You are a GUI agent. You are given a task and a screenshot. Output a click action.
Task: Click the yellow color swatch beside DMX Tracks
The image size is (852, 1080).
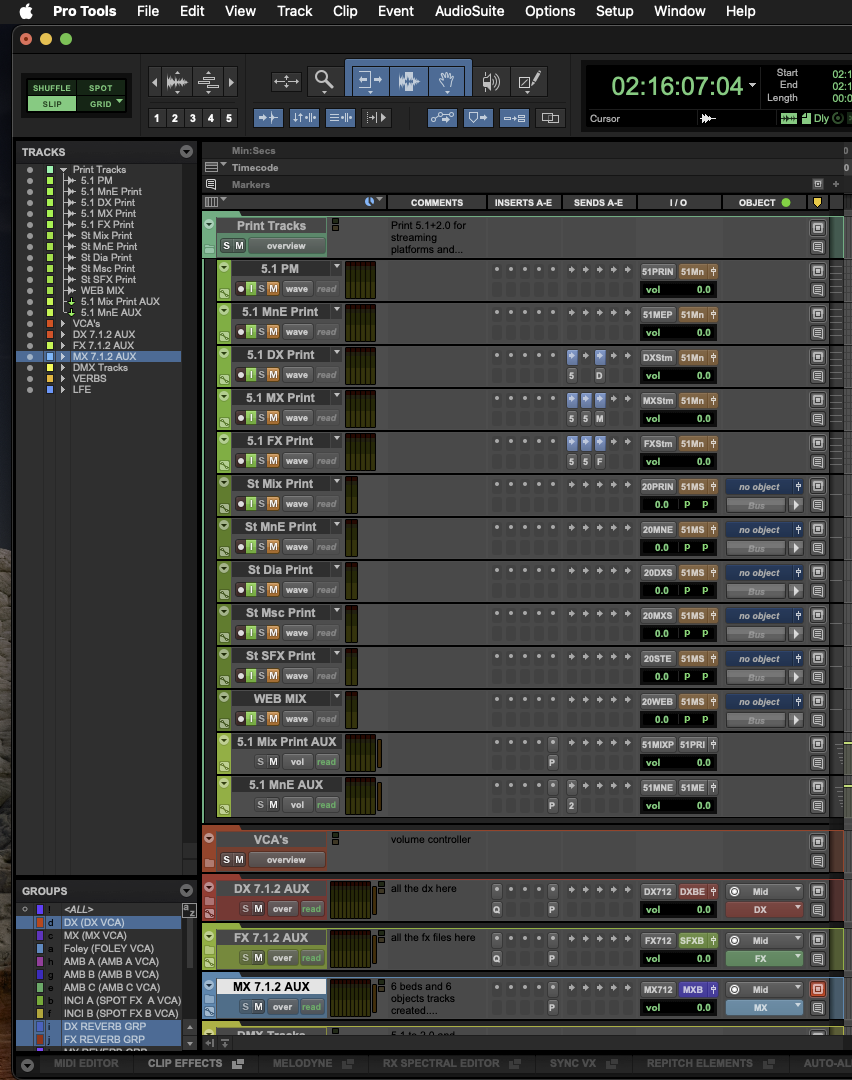50,368
